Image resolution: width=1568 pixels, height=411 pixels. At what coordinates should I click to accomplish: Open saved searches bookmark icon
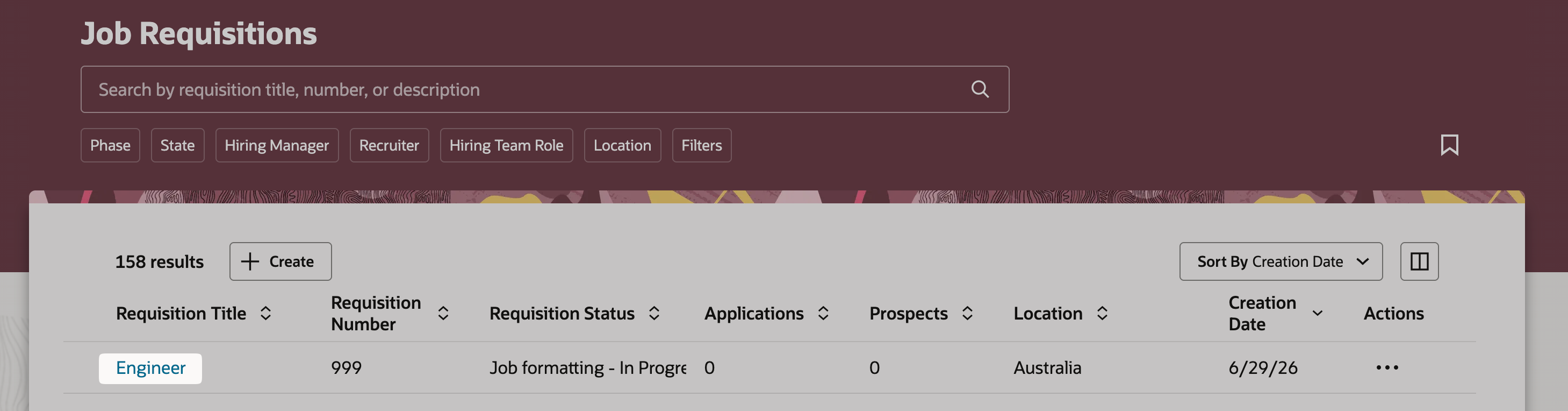point(1449,145)
